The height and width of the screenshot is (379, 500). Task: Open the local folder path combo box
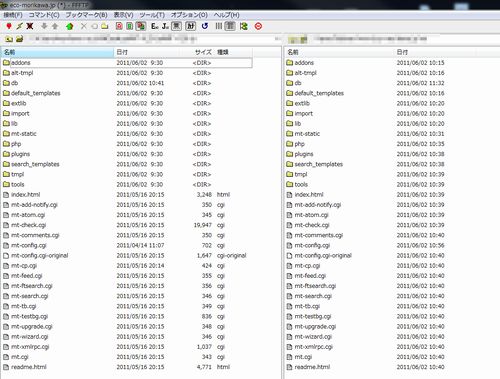click(154, 39)
